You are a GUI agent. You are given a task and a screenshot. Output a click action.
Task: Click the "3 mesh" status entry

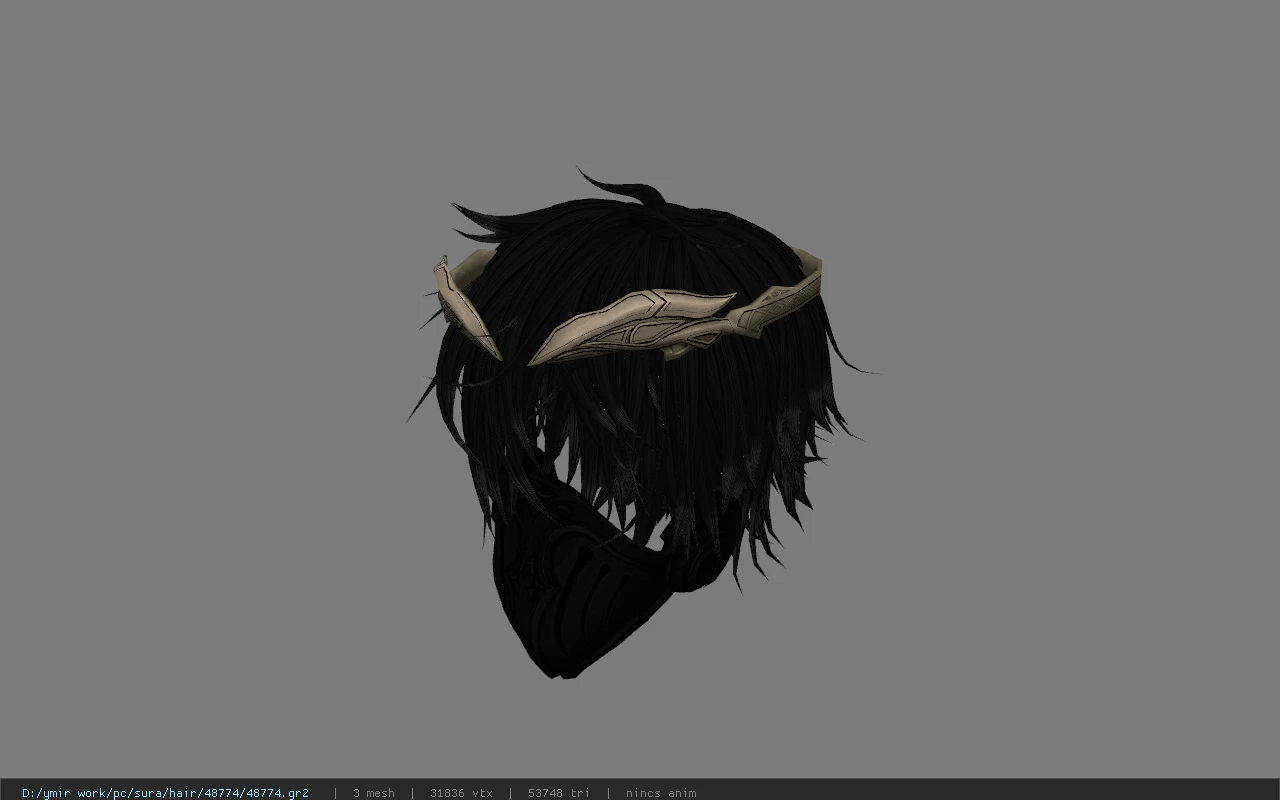(x=374, y=793)
